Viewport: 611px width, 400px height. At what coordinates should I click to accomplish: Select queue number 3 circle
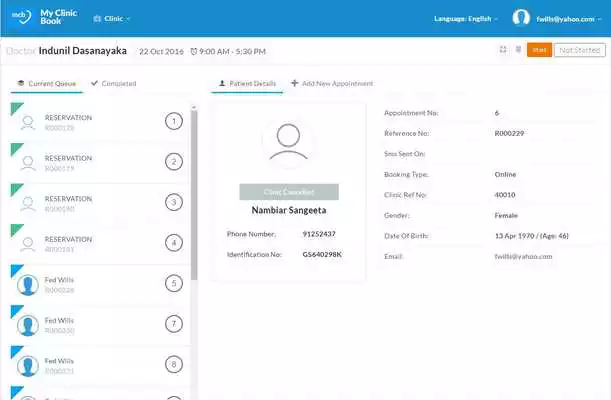tap(174, 202)
